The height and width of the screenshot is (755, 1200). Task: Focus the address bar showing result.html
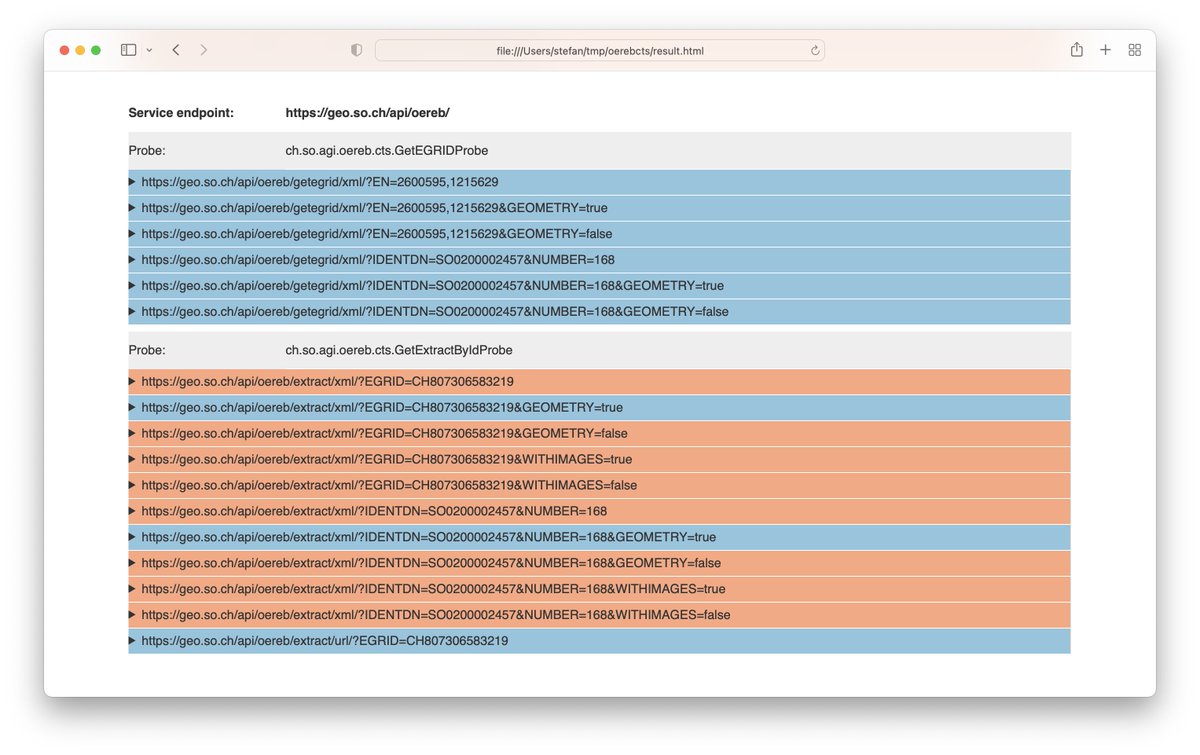point(600,50)
